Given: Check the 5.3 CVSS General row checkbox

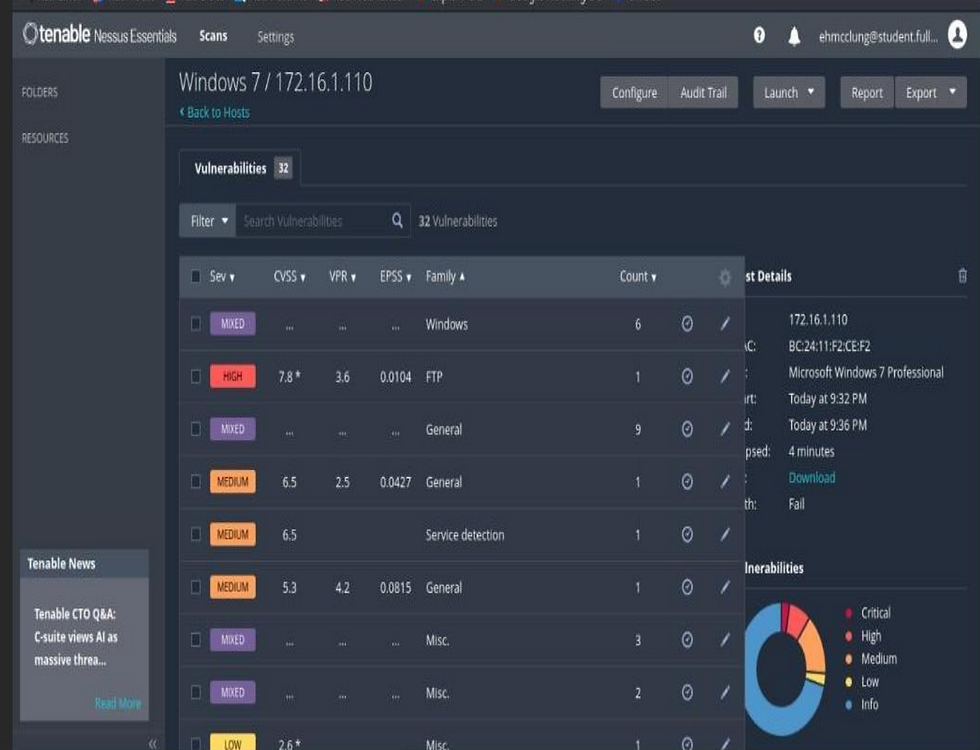Looking at the screenshot, I should [196, 587].
